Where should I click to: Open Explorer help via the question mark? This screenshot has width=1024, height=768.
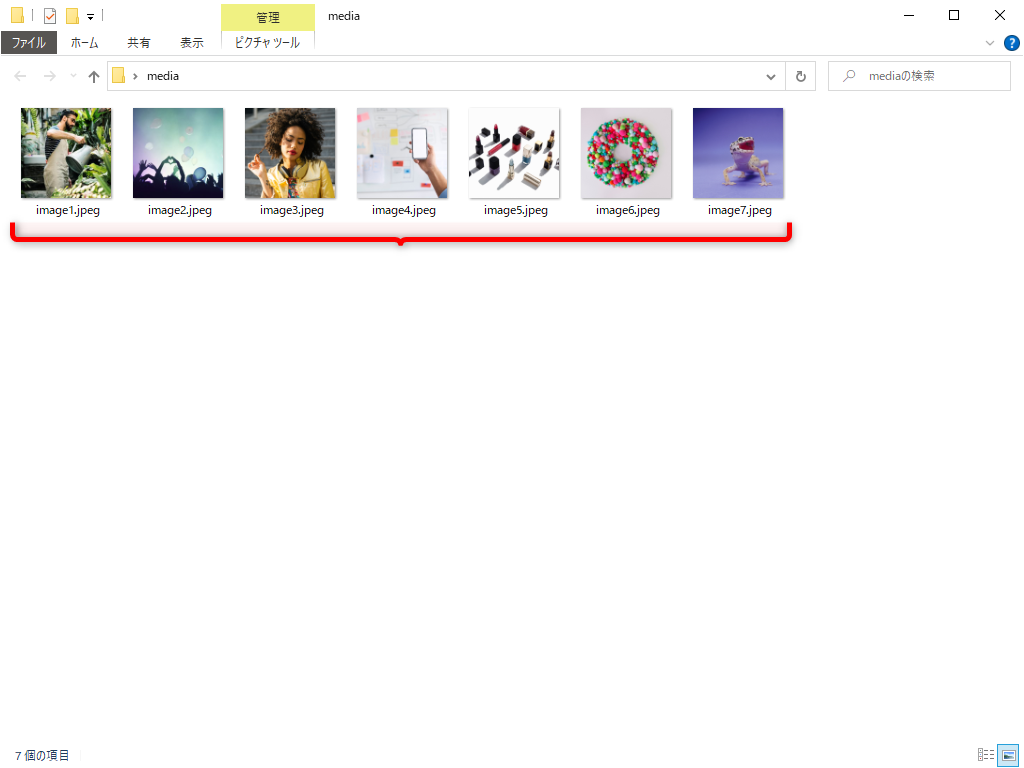coord(1010,43)
